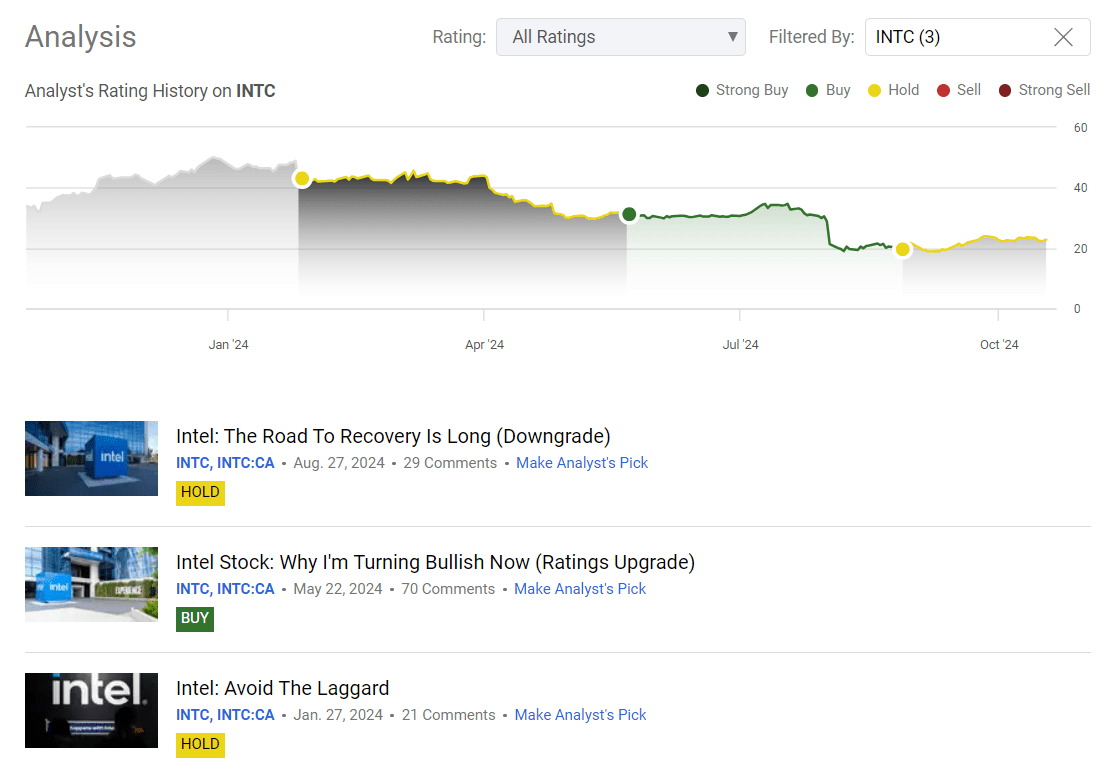Toggle the Strong Buy legend item
This screenshot has height=776, width=1115.
click(742, 90)
